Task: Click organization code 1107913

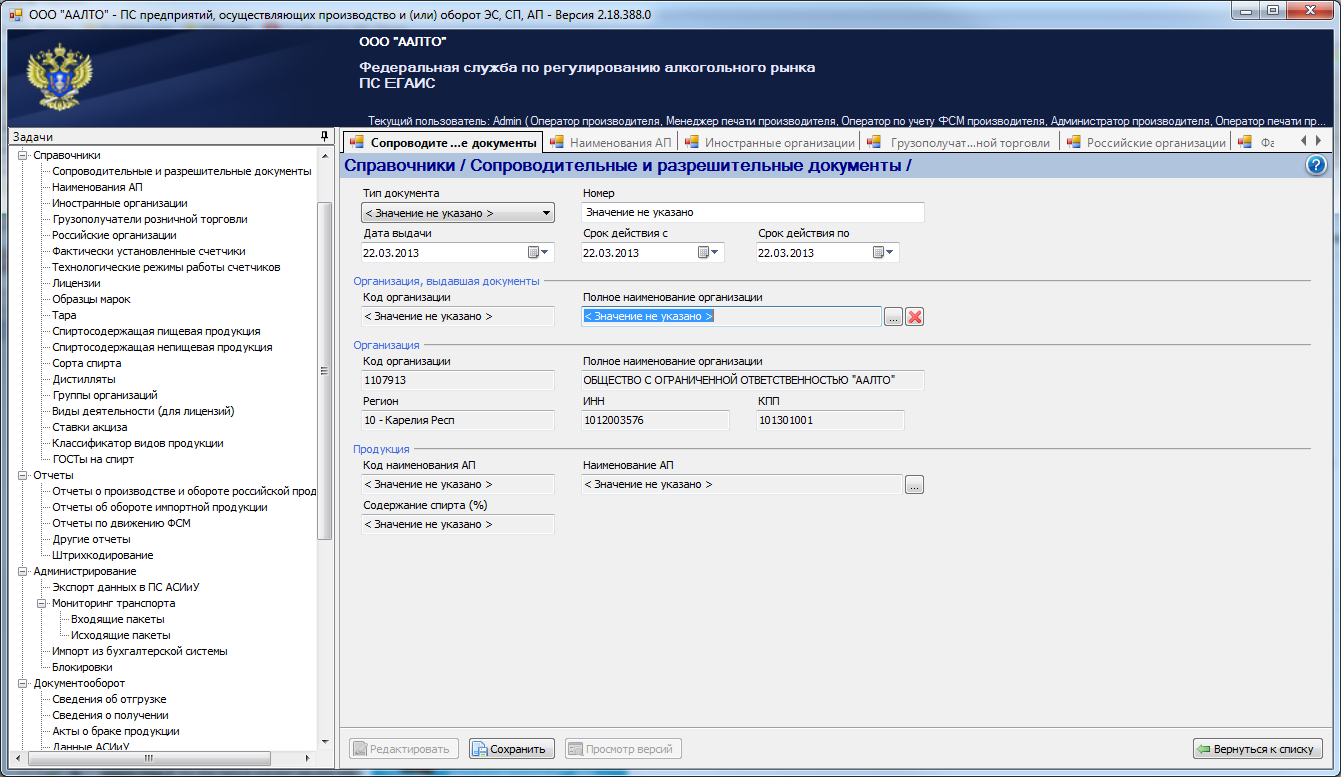Action: point(458,380)
